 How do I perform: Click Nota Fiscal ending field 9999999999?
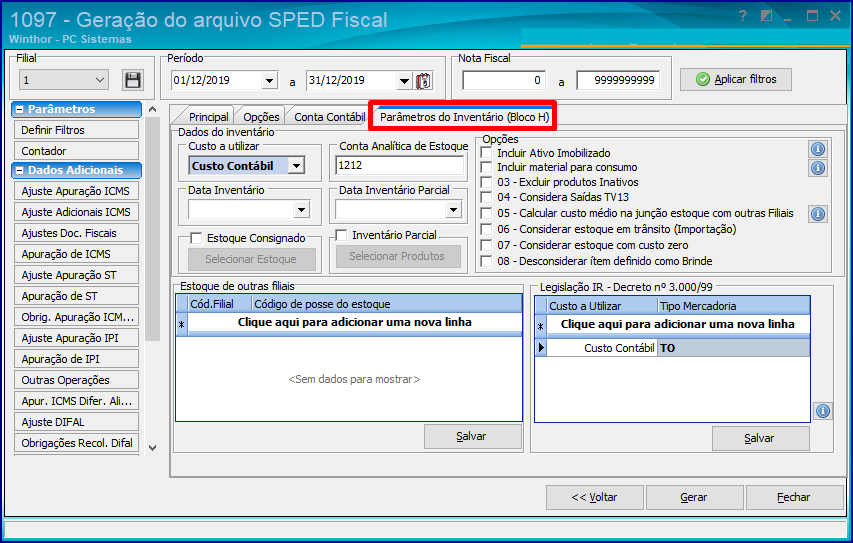(x=619, y=81)
